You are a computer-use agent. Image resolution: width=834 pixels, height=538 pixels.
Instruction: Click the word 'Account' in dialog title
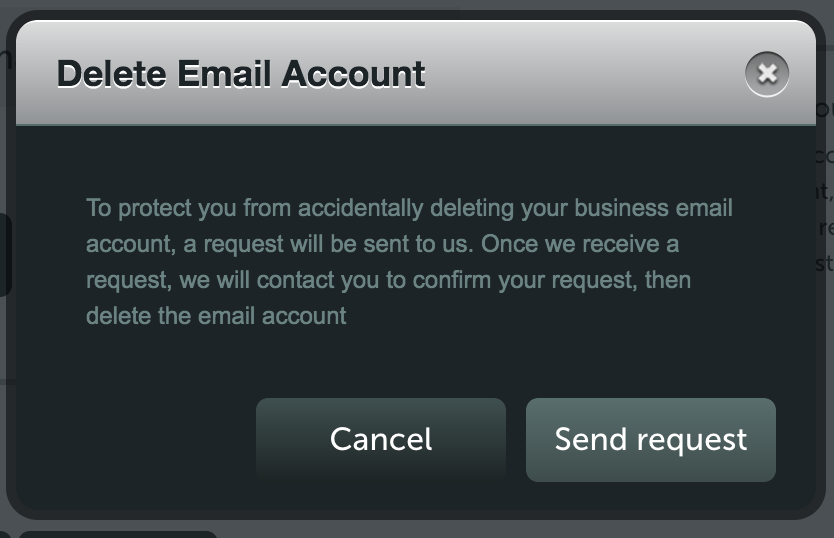pos(353,73)
